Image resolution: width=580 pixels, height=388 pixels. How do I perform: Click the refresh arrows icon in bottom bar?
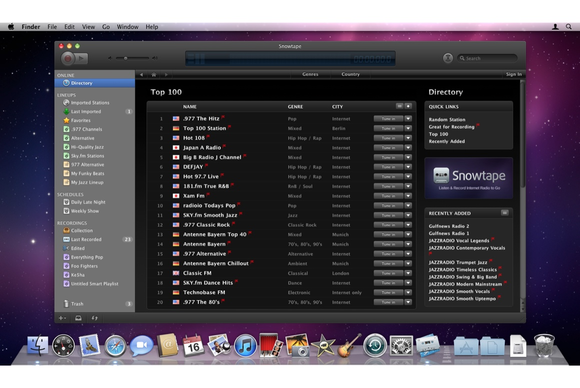[94, 318]
